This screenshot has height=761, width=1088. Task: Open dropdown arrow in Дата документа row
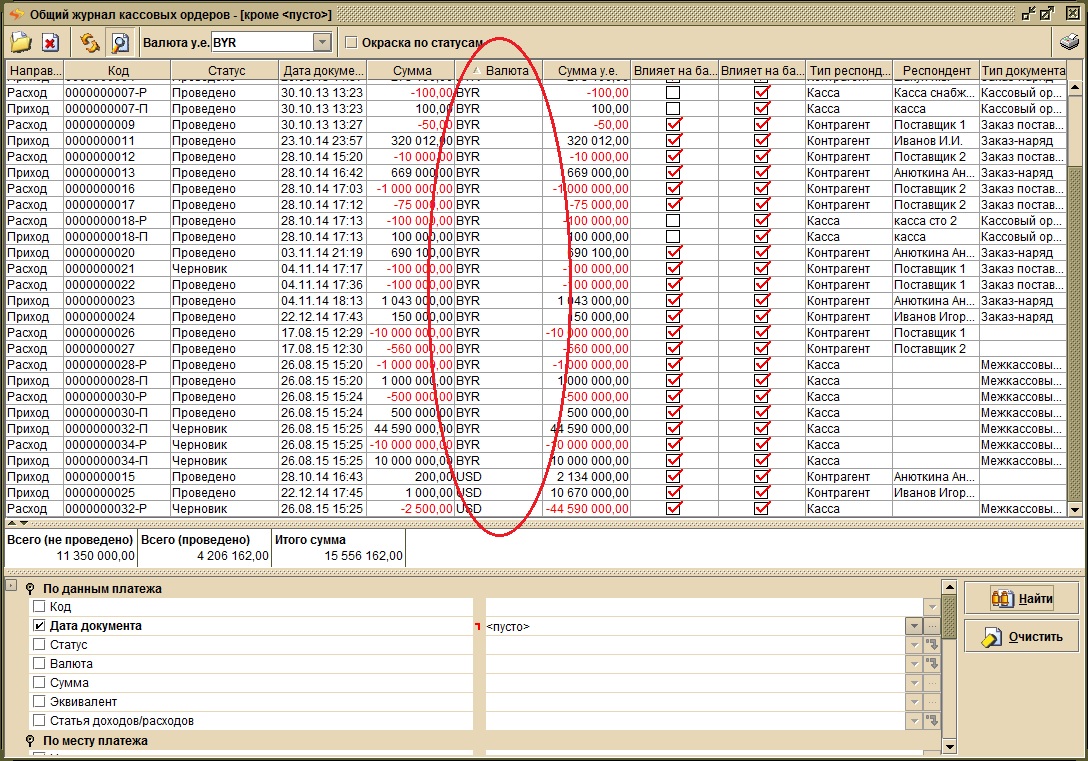tap(914, 626)
